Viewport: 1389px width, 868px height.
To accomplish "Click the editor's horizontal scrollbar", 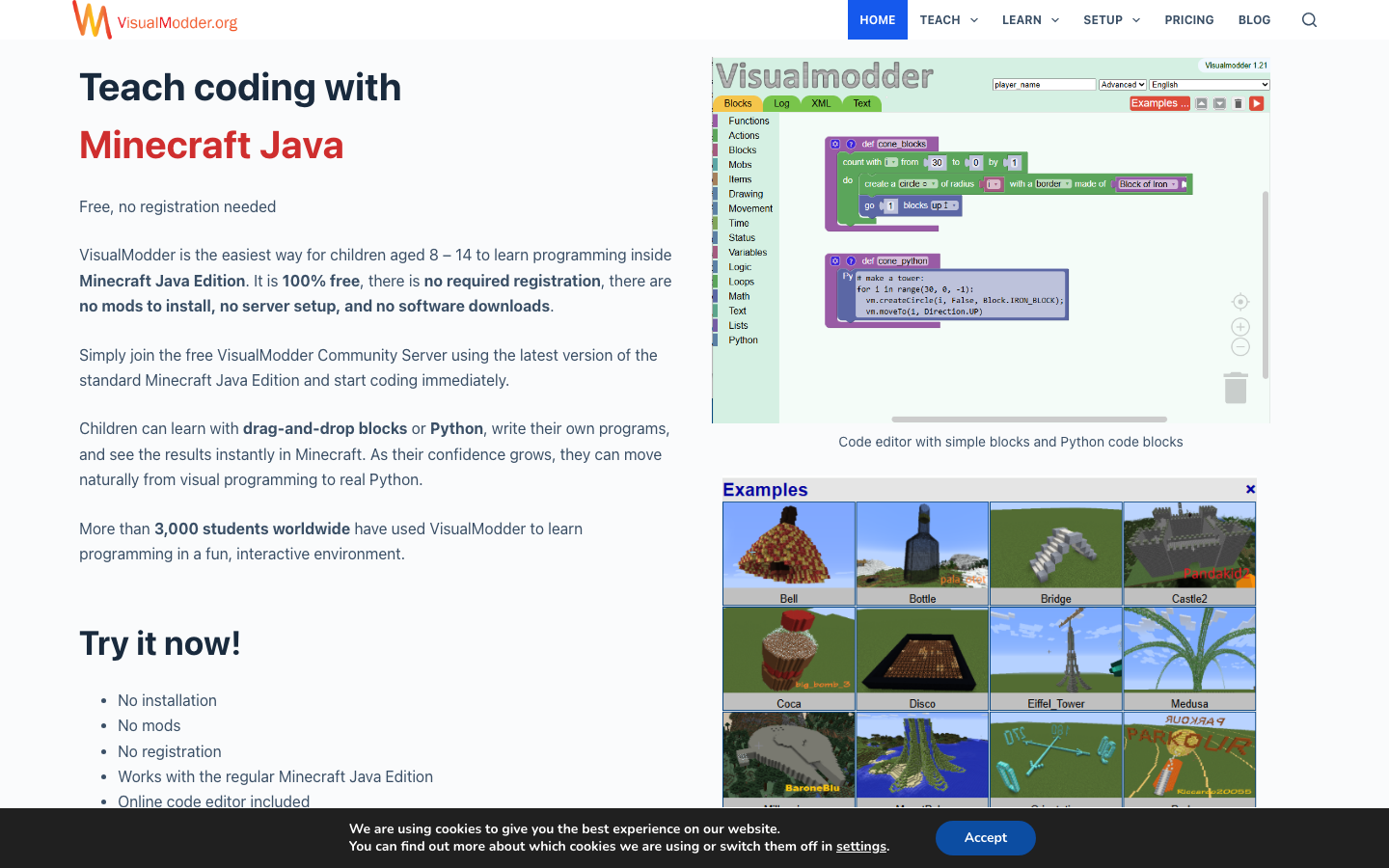I will (1029, 420).
